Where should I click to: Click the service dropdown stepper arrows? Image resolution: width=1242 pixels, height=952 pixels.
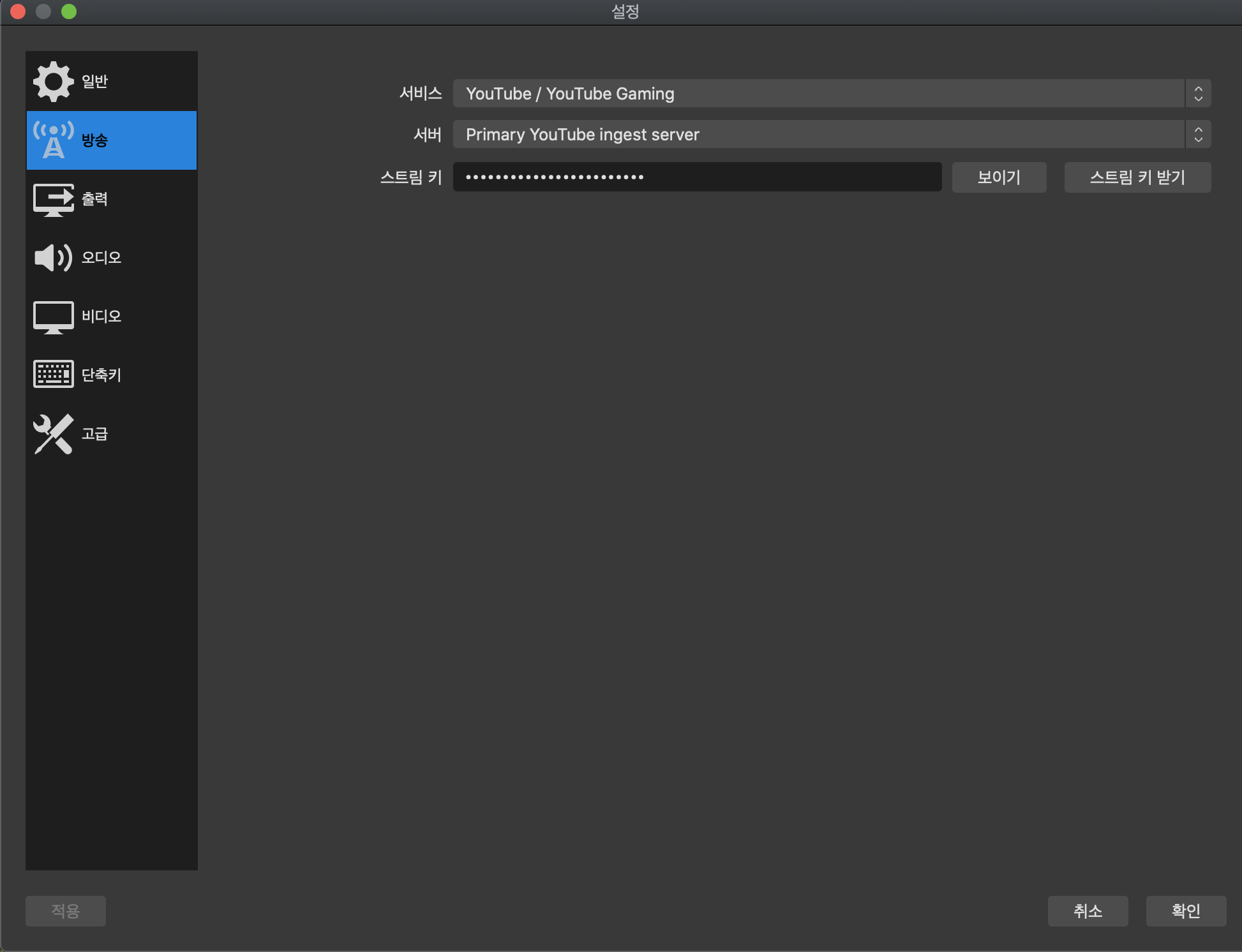pyautogui.click(x=1198, y=94)
